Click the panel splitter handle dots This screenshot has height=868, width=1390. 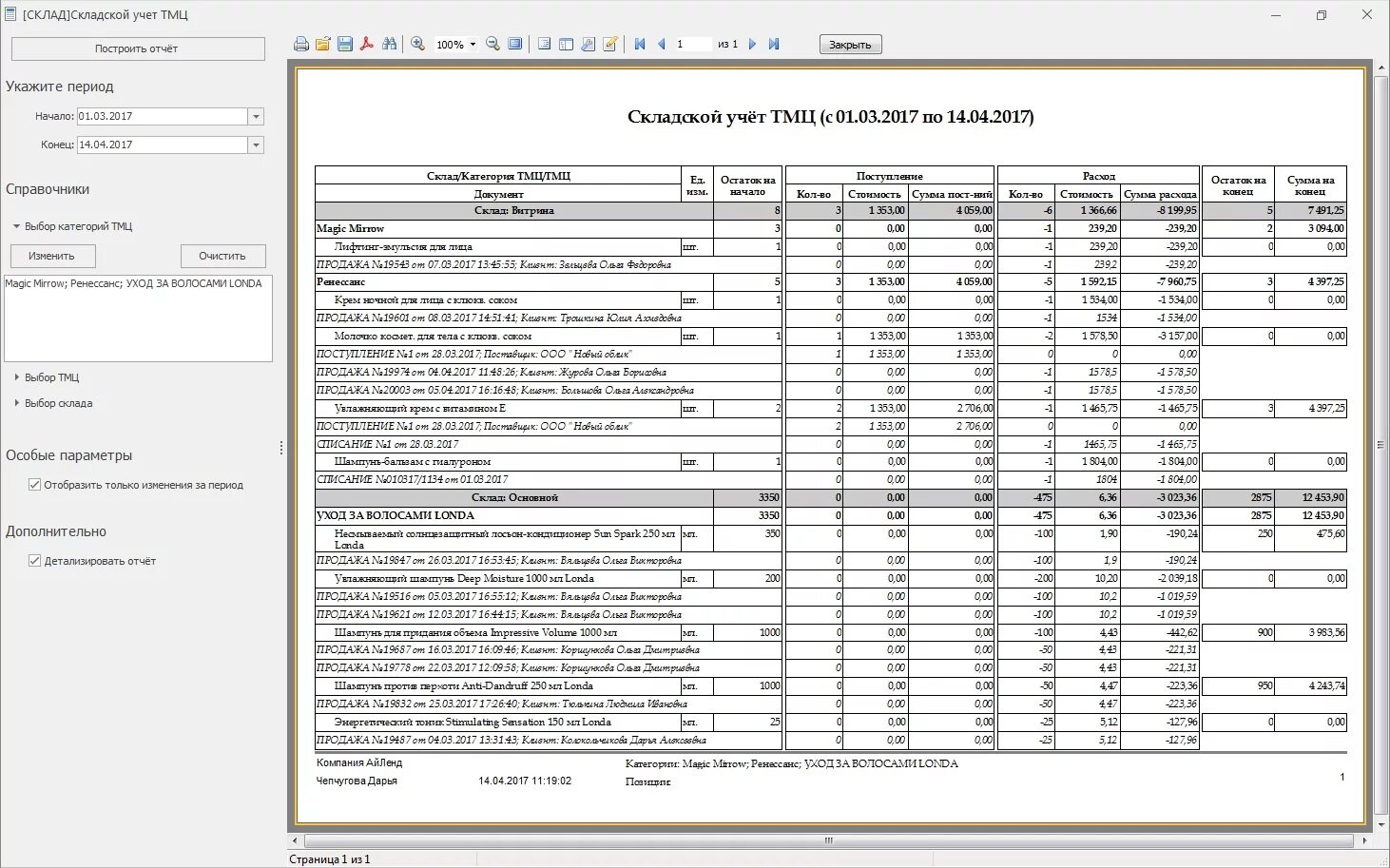pyautogui.click(x=281, y=448)
